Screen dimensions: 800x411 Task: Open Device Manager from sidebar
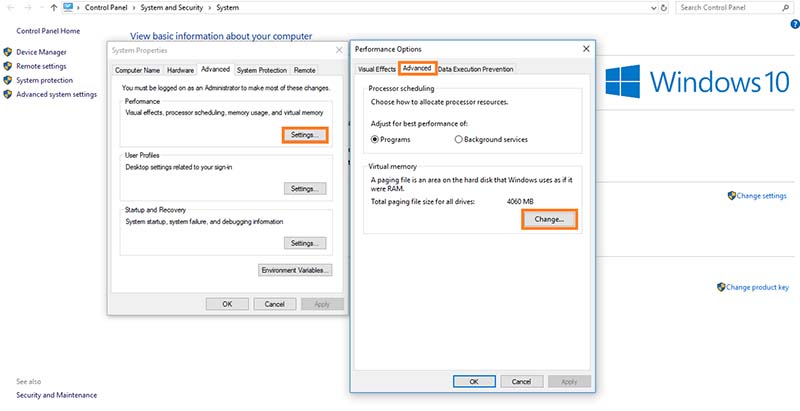pos(41,52)
